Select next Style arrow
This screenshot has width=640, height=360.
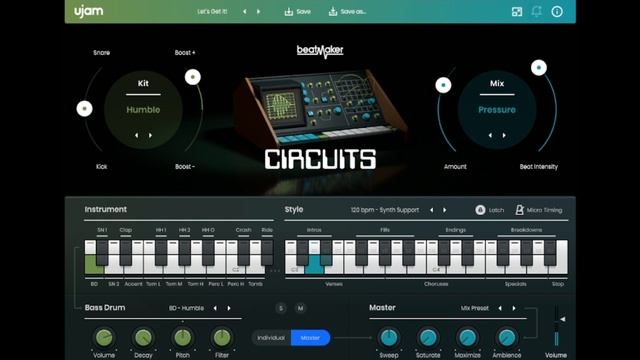point(444,210)
